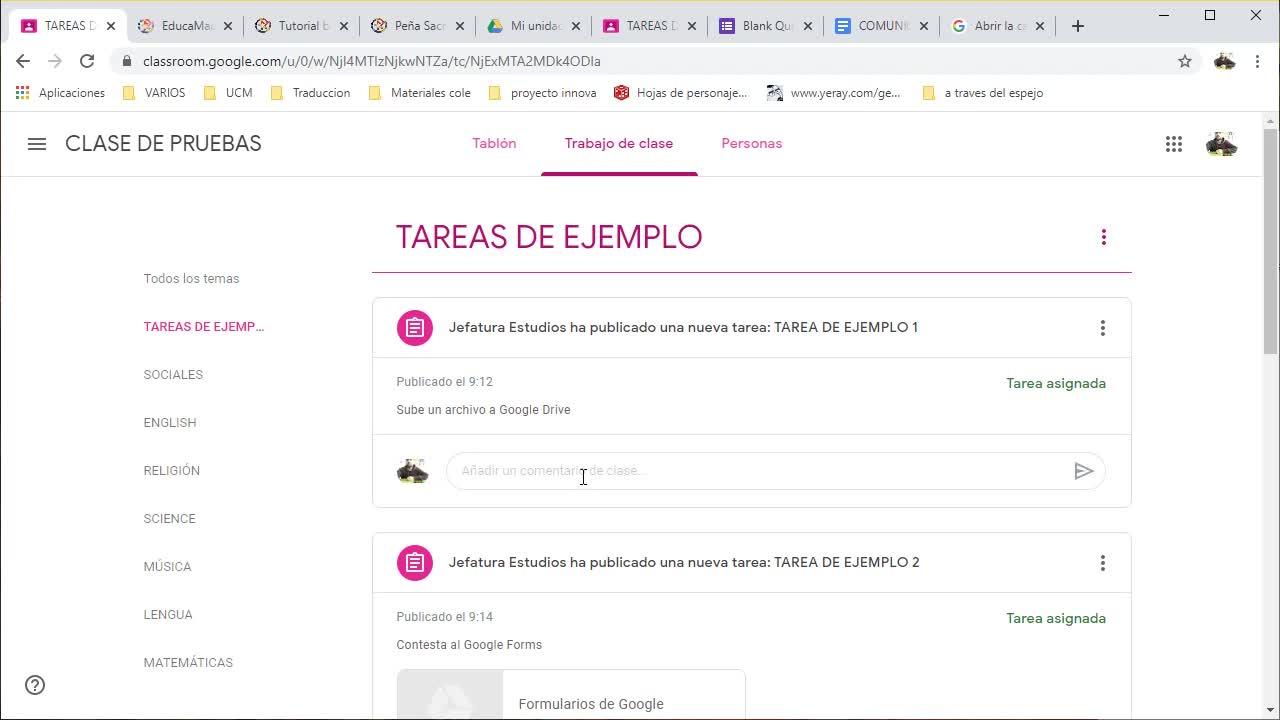Screen dimensions: 1280x720
Task: Open the VARIOS bookmarks folder
Action: [153, 93]
